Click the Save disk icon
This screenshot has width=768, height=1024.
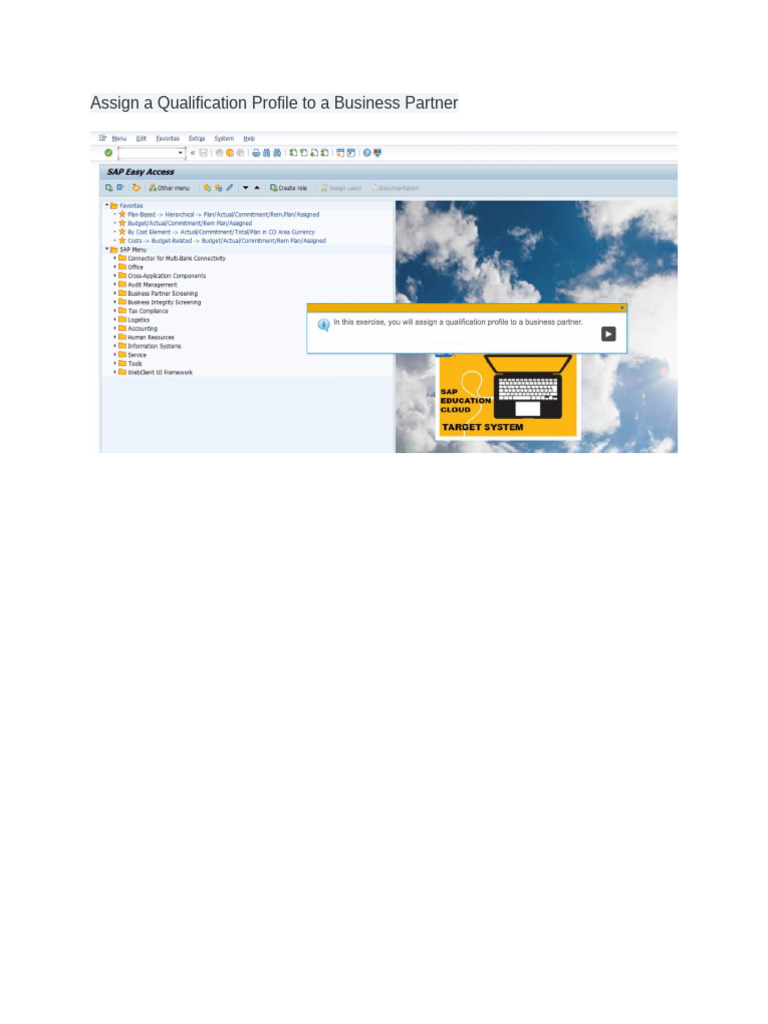pos(203,153)
